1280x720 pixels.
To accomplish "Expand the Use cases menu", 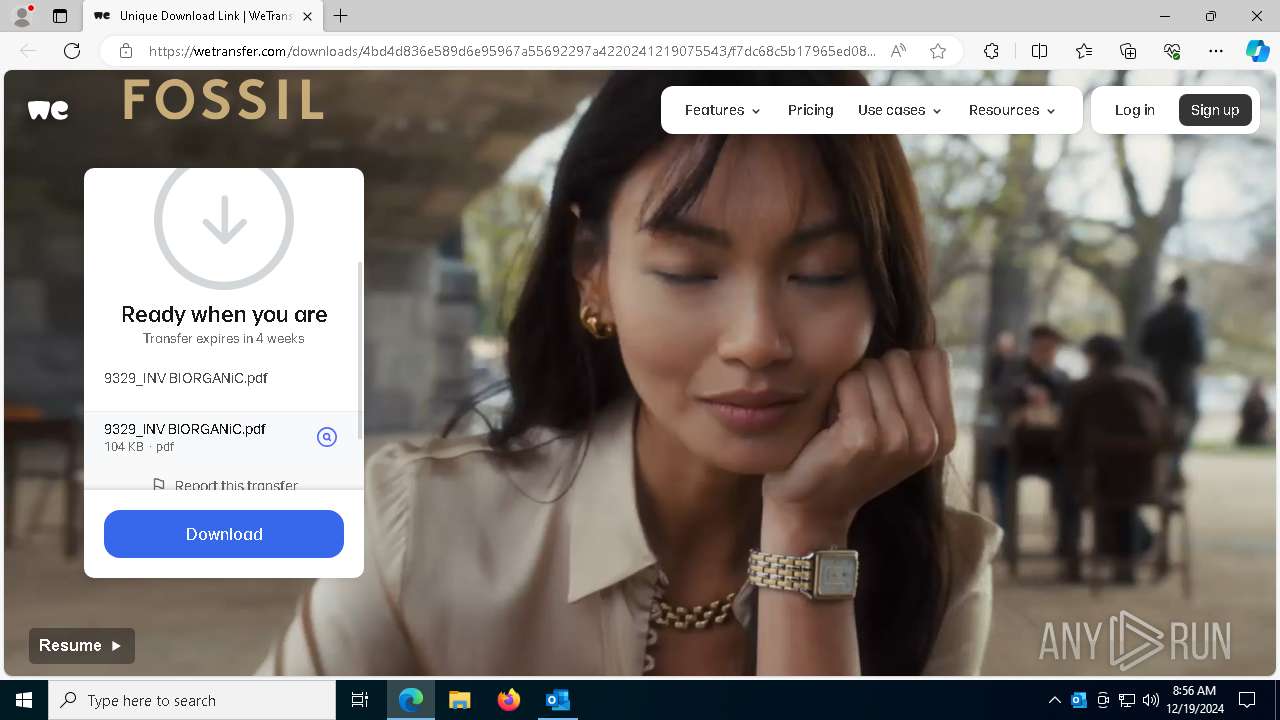I will click(x=899, y=110).
